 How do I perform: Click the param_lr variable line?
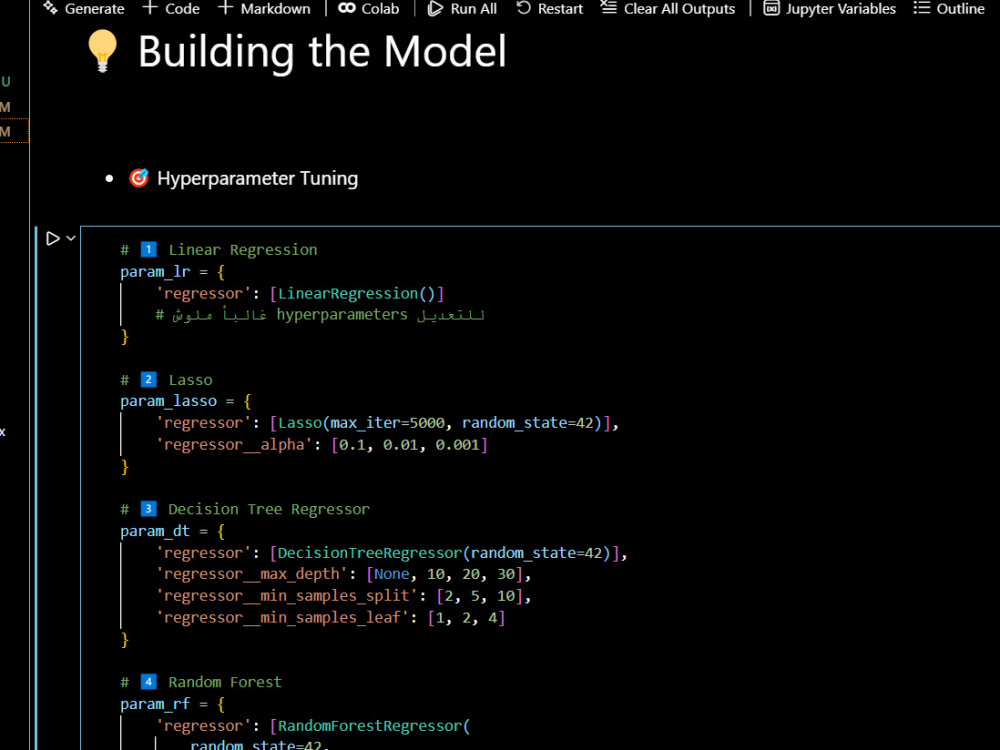pyautogui.click(x=173, y=272)
